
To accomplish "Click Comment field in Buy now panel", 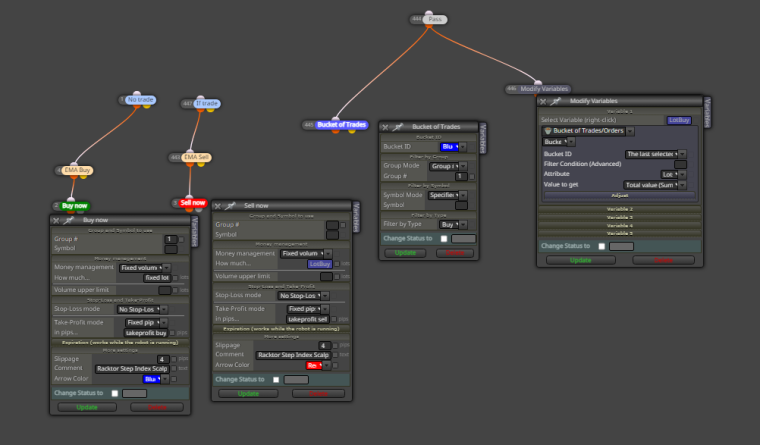I will tap(132, 369).
